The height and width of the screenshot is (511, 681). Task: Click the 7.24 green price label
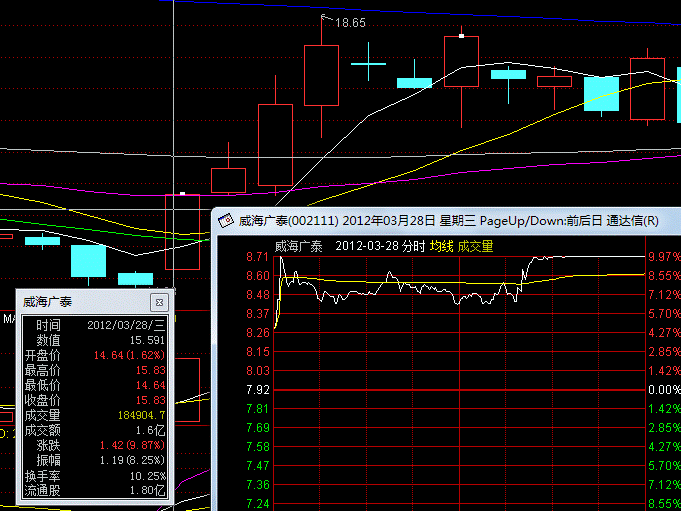tap(258, 504)
